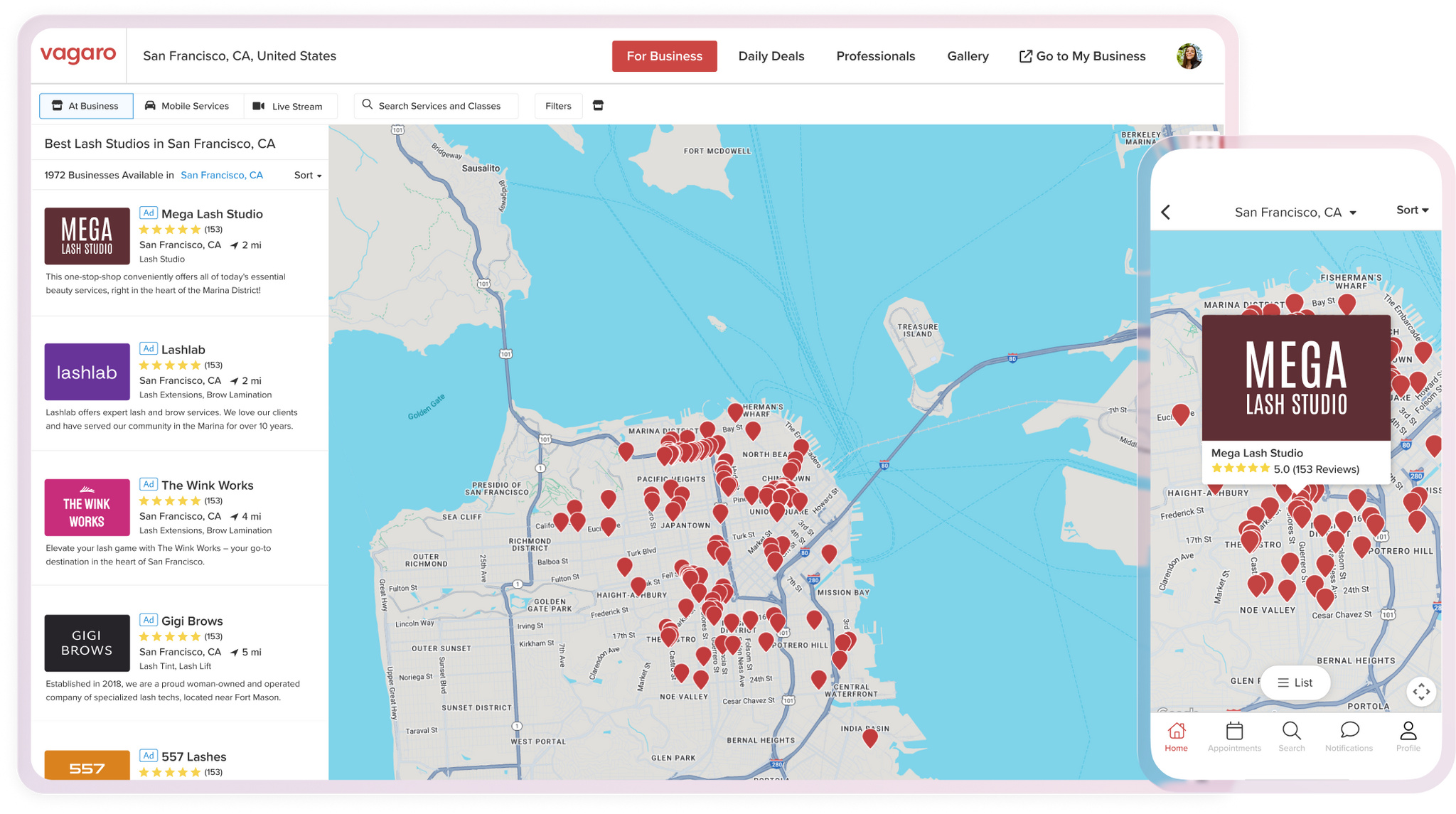
Task: Click the San Francisco, CA link
Action: 222,176
